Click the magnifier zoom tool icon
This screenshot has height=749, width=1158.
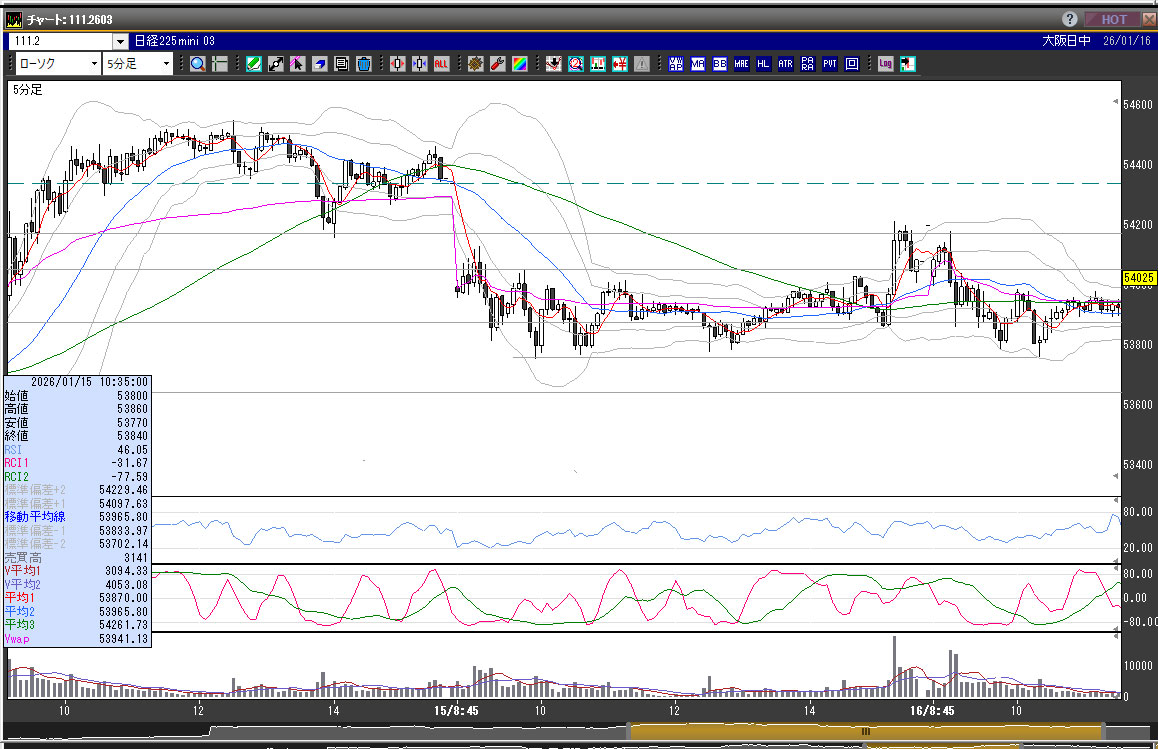pyautogui.click(x=197, y=64)
